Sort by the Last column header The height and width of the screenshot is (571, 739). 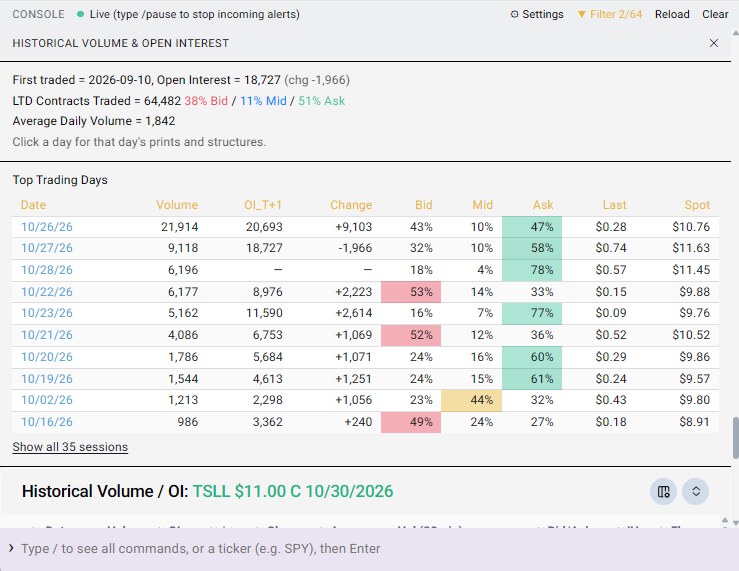pyautogui.click(x=614, y=205)
